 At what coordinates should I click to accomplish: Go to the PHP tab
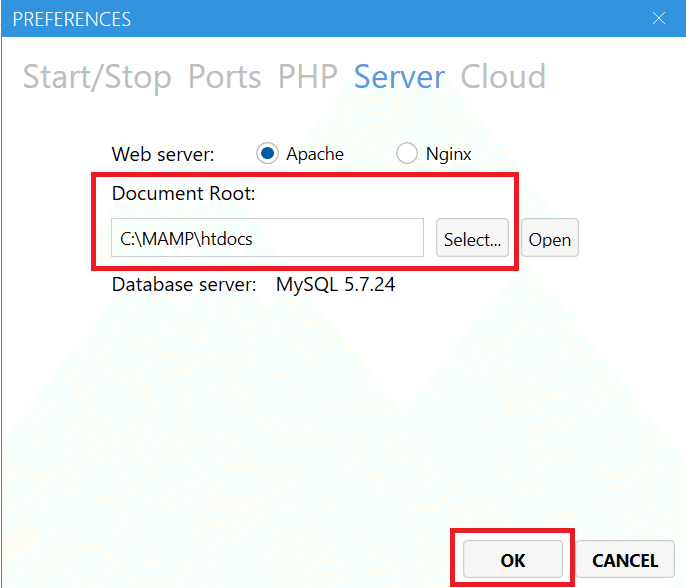point(308,77)
